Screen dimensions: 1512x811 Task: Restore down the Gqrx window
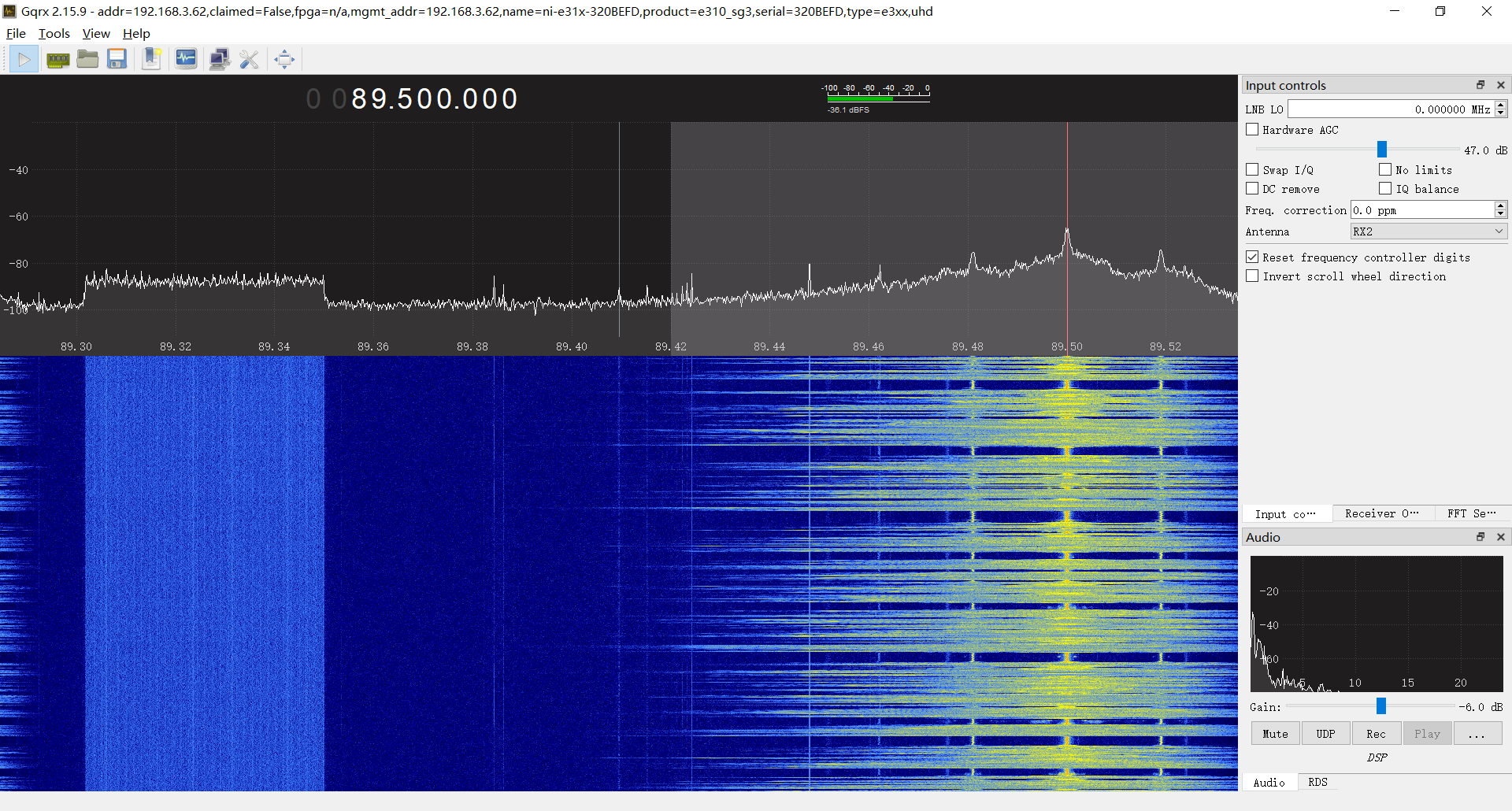click(x=1440, y=11)
